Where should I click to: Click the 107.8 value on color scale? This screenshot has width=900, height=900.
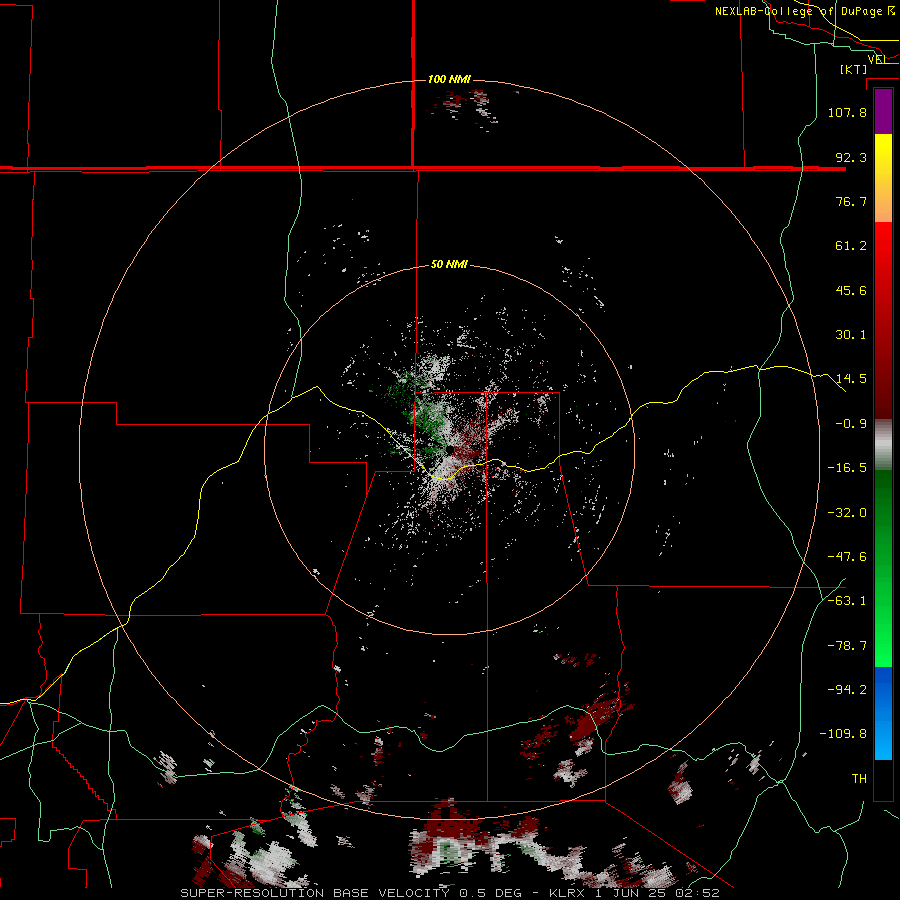(x=847, y=112)
